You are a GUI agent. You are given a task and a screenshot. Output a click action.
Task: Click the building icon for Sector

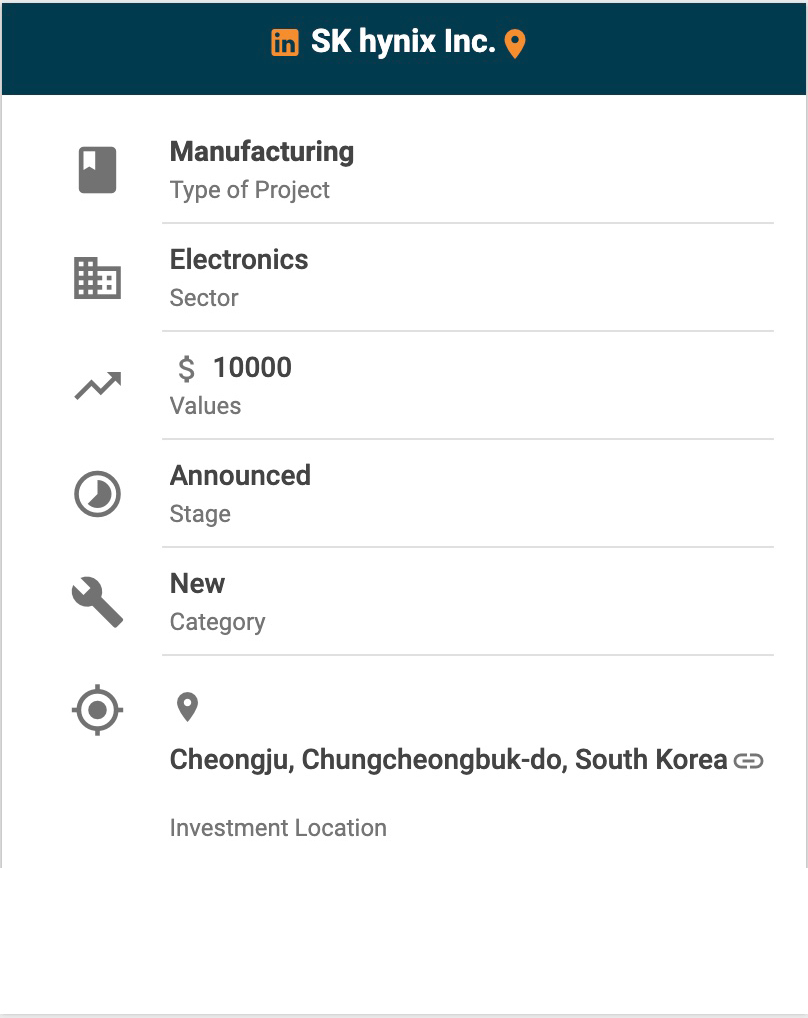tap(98, 278)
